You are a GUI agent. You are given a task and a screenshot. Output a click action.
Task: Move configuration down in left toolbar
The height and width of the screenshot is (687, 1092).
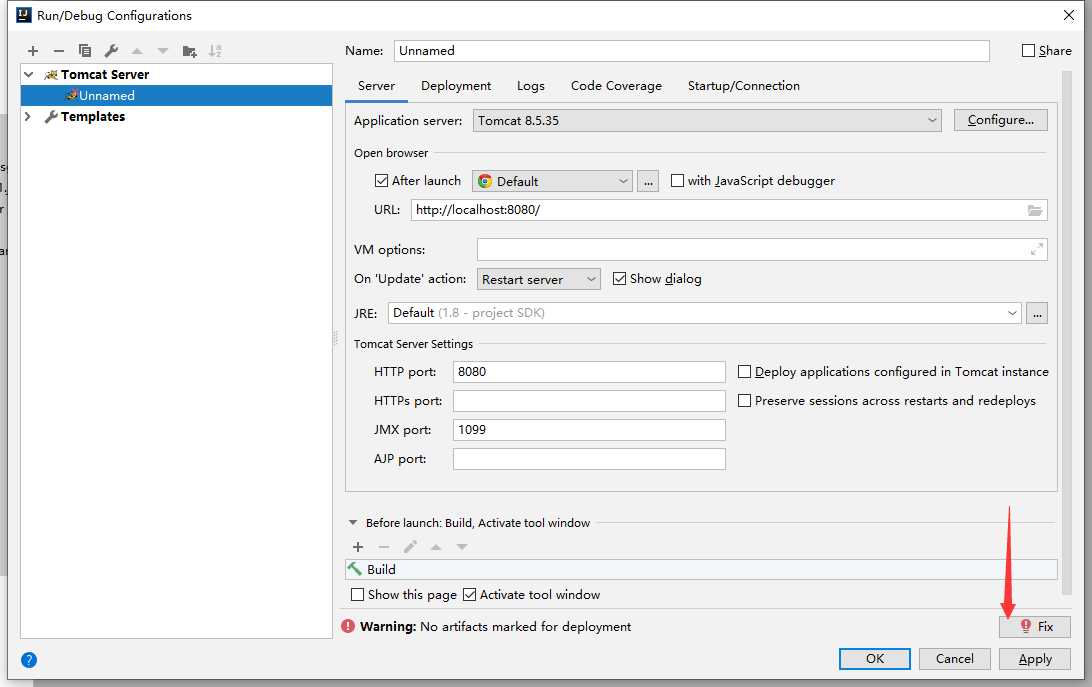[x=163, y=51]
